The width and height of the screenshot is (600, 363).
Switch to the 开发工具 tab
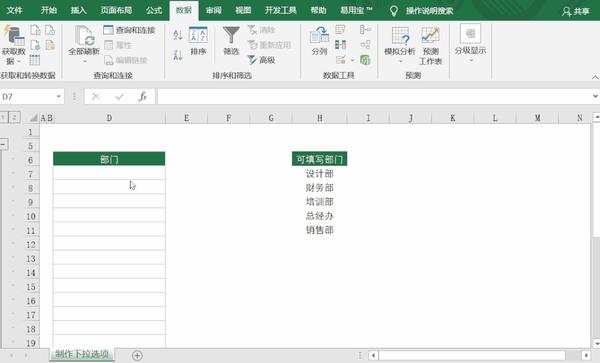tap(281, 10)
